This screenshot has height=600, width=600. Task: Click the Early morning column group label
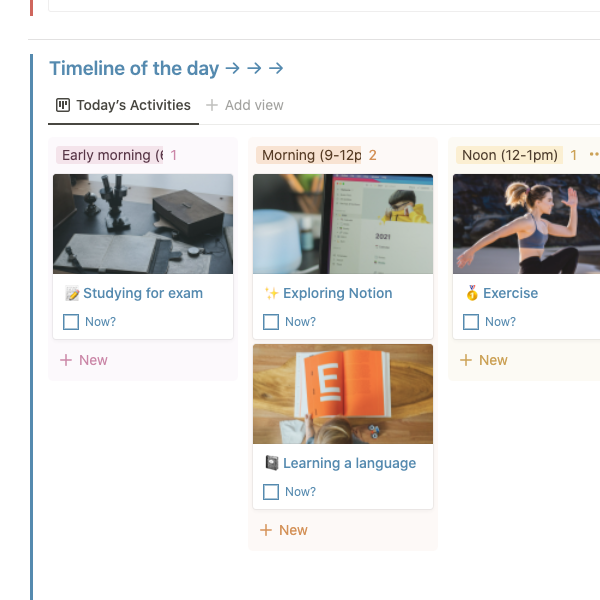tap(110, 155)
